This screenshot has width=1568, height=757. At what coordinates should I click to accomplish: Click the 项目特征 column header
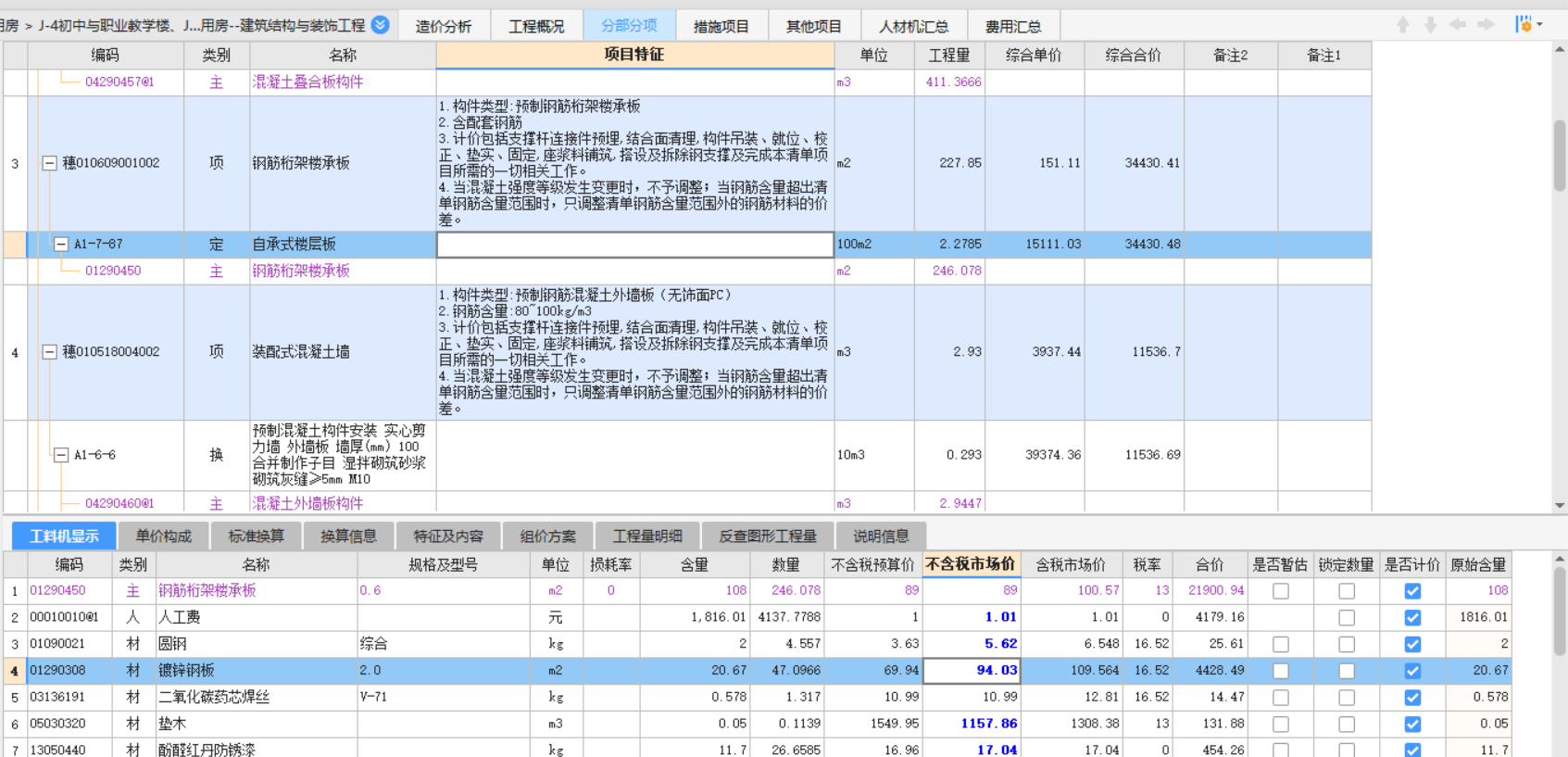pos(634,55)
